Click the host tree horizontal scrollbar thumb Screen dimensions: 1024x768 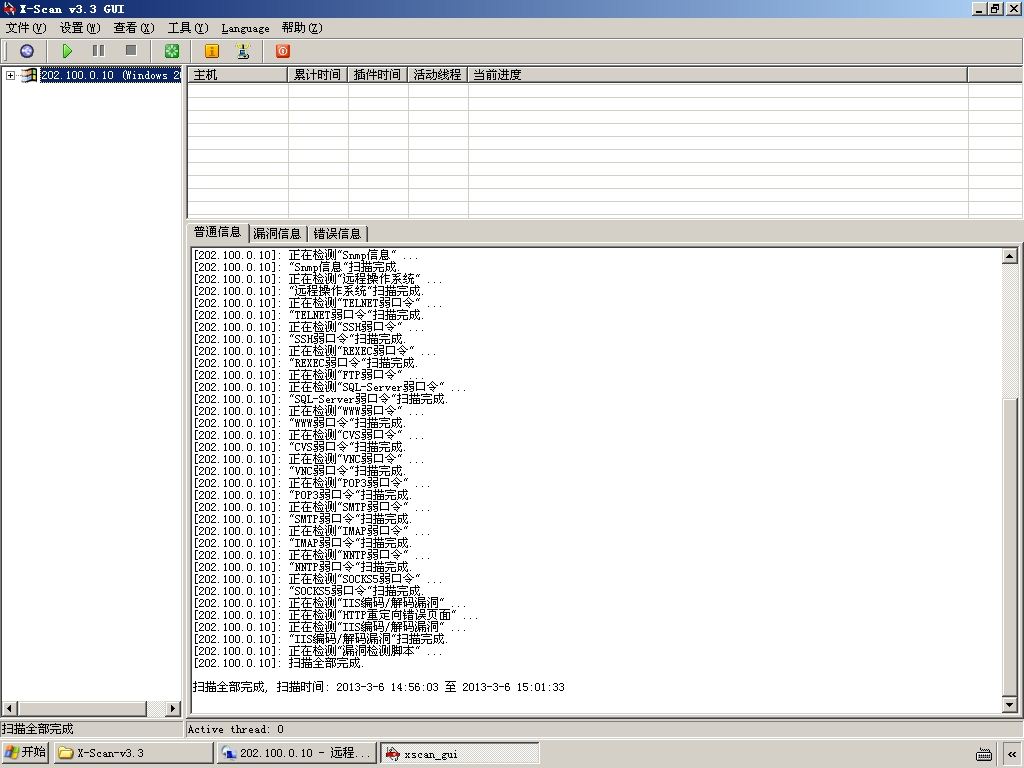(82, 709)
